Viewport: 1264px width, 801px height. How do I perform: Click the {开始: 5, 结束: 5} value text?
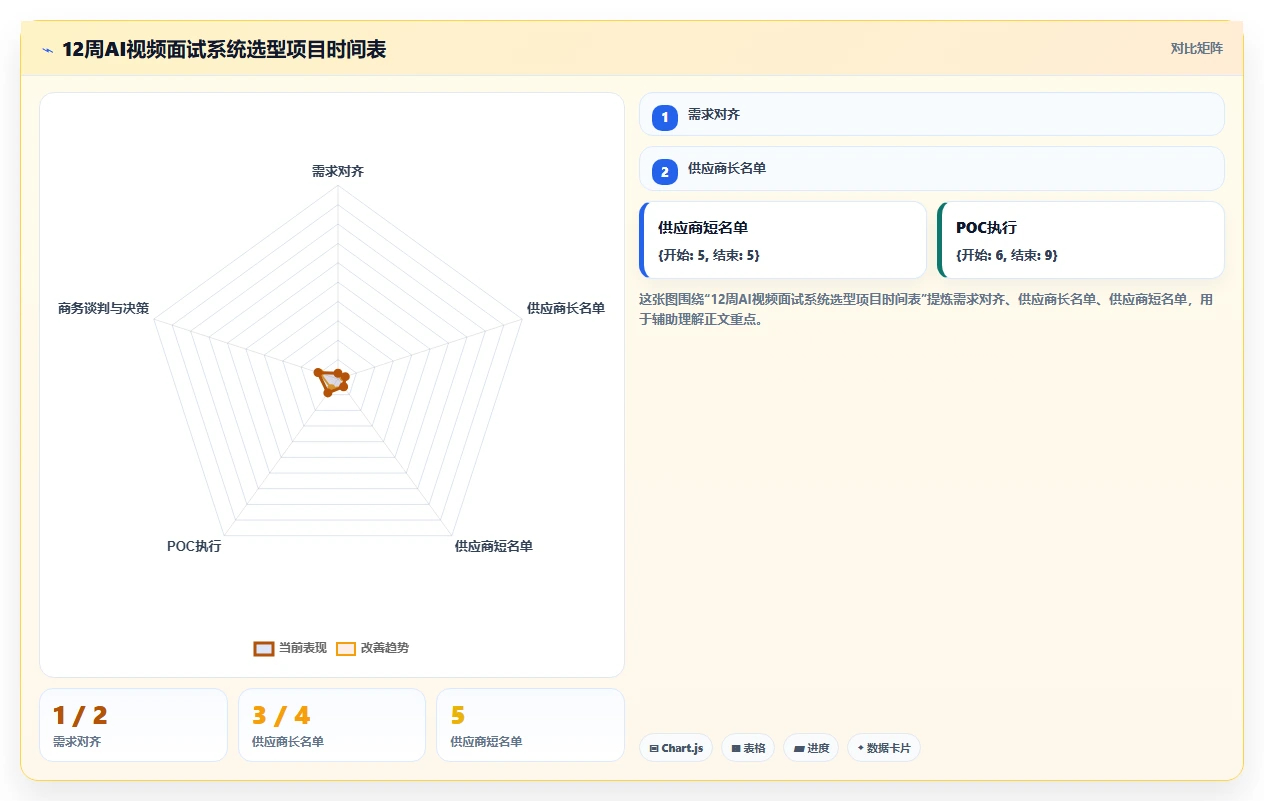click(709, 255)
